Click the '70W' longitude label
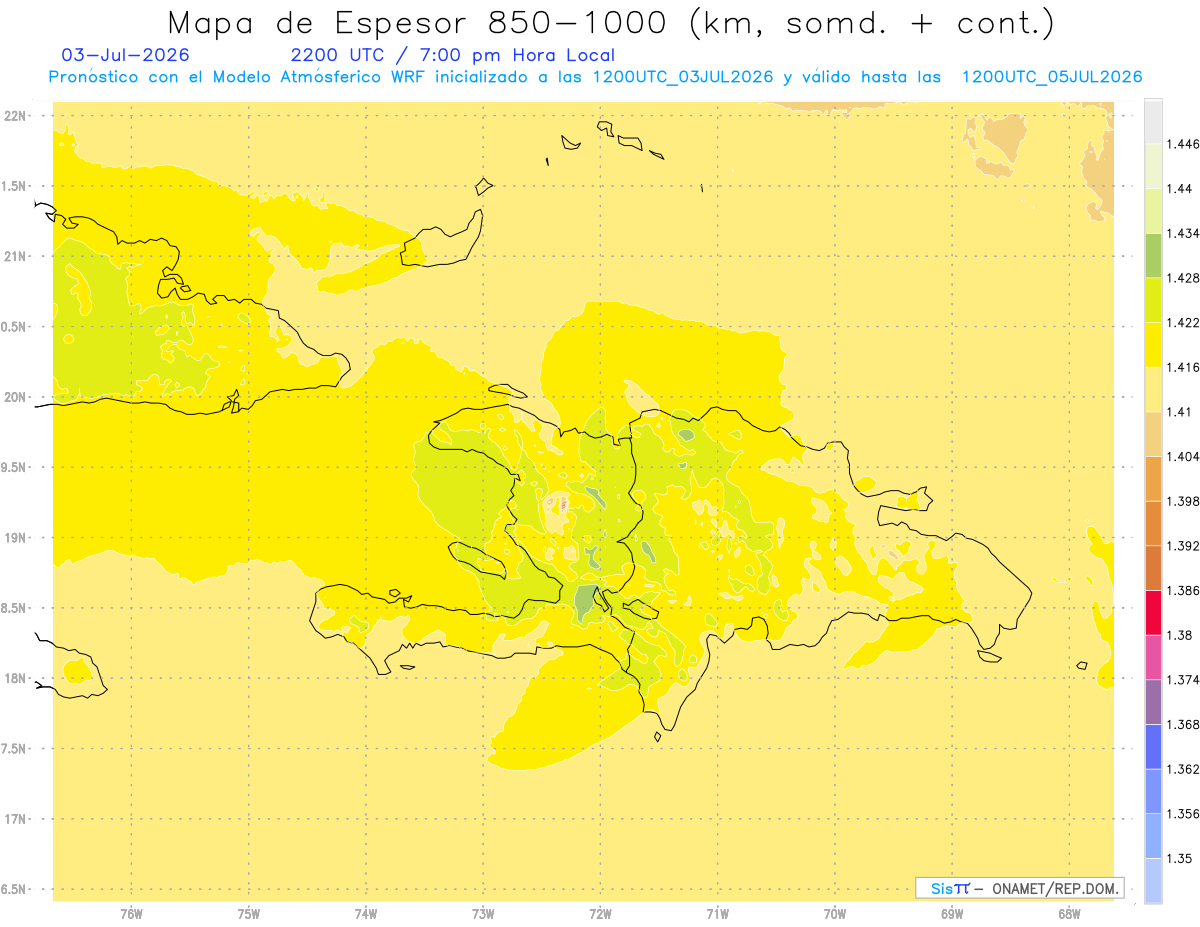Screen dimensions: 1200x927 [x=835, y=913]
